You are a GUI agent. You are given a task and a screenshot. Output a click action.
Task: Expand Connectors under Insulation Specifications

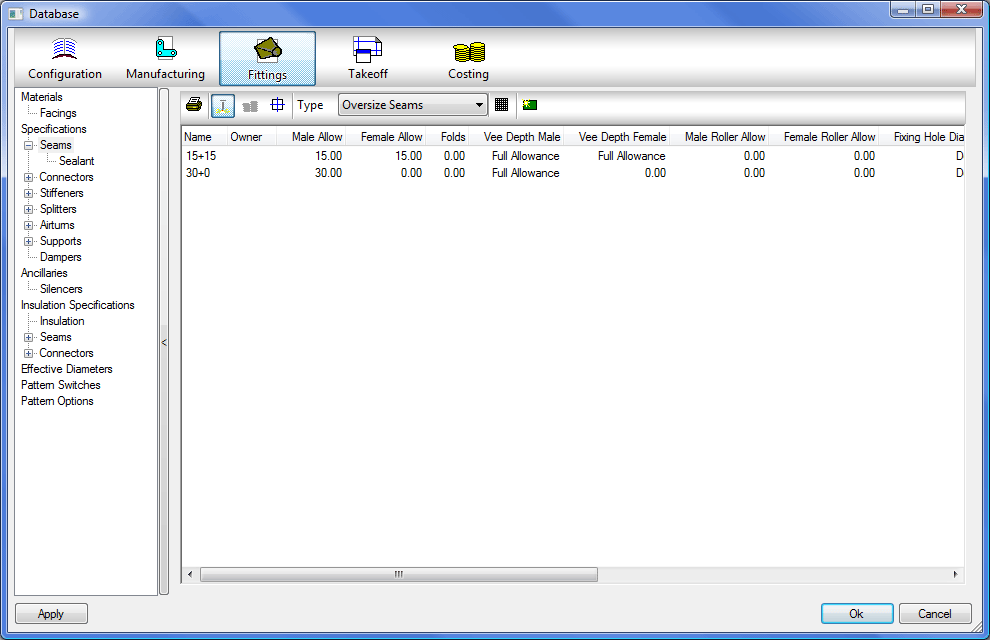coord(28,353)
